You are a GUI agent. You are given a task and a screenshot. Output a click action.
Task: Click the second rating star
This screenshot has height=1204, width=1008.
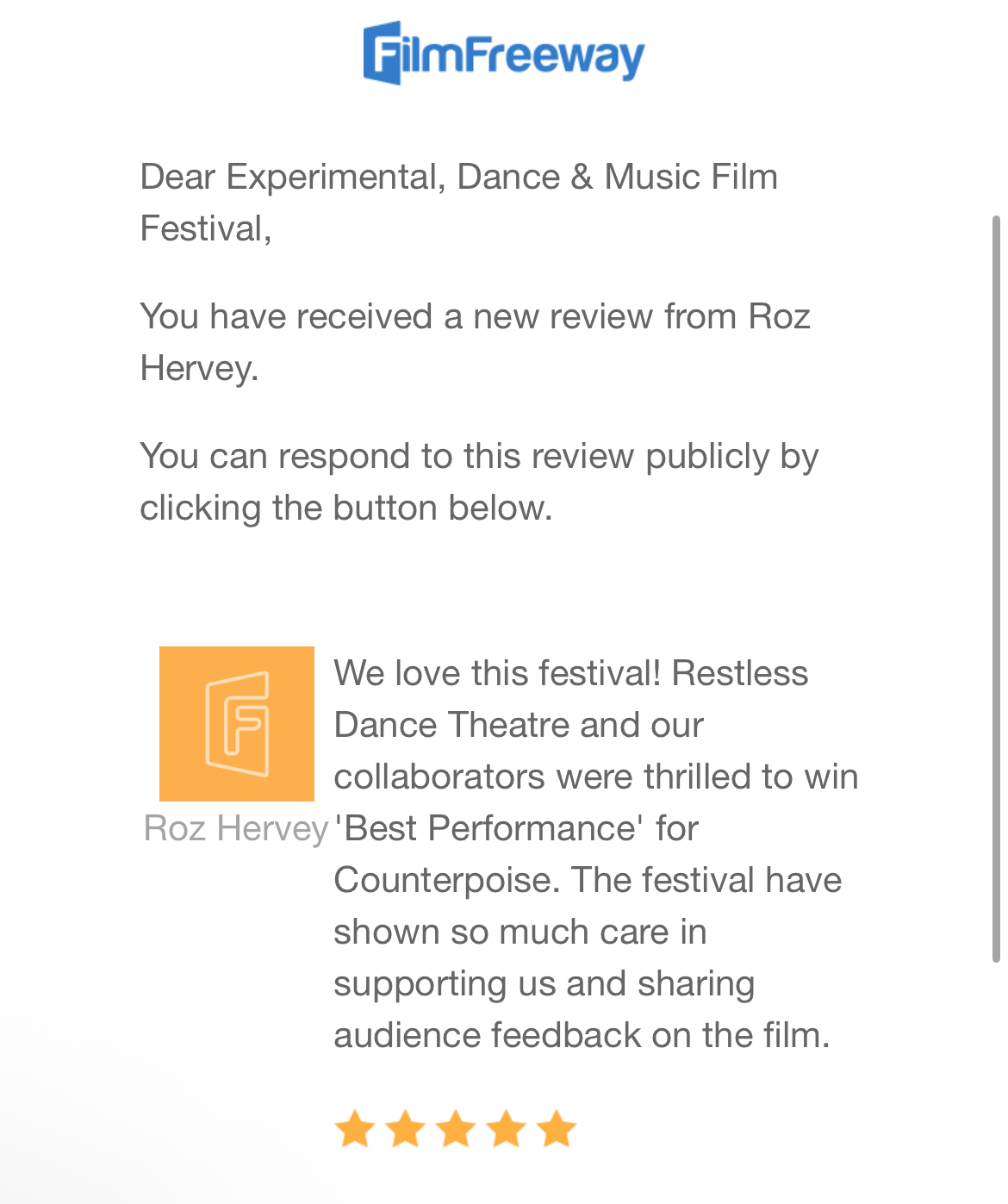click(x=405, y=1129)
